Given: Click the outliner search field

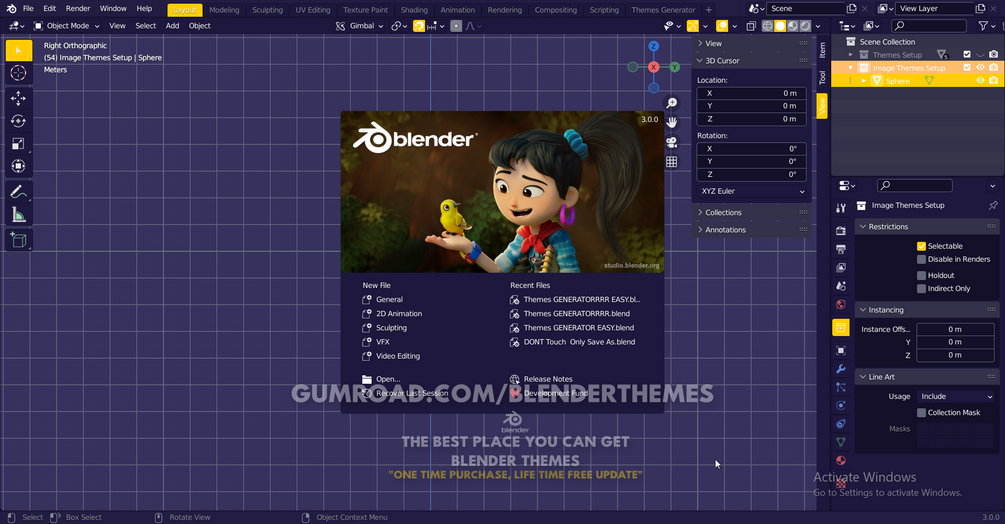Looking at the screenshot, I should tap(929, 26).
